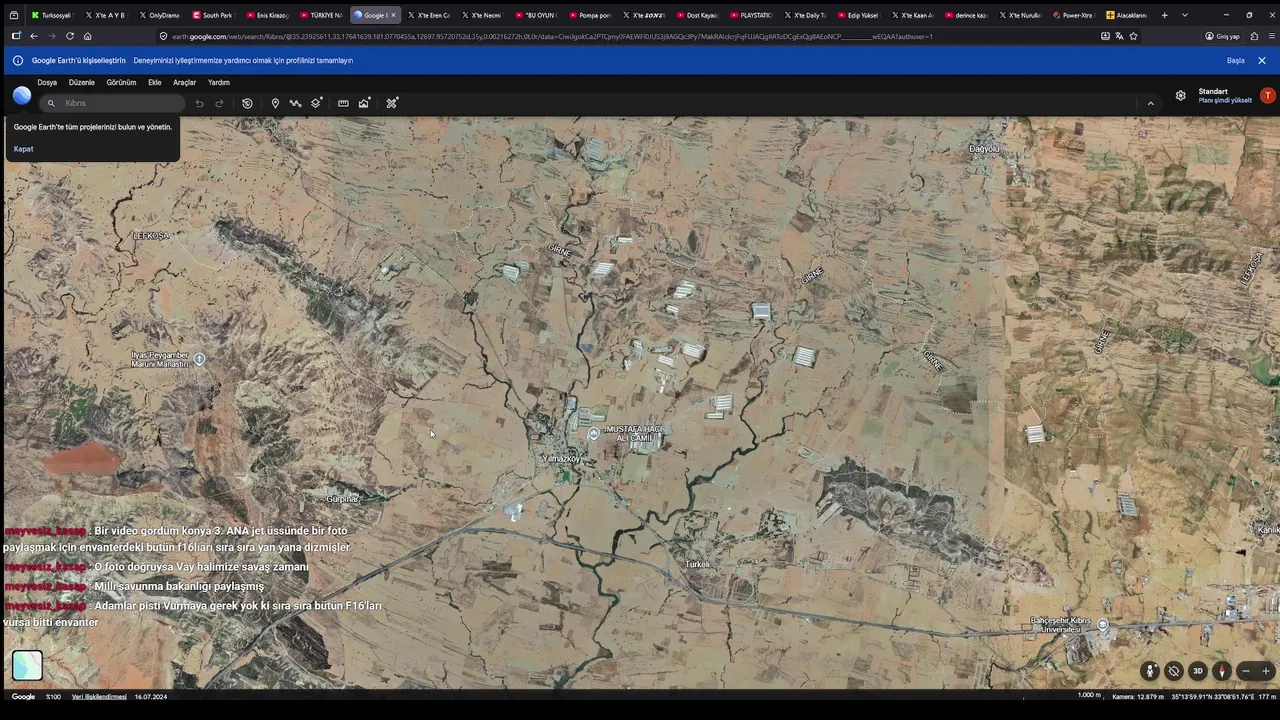
Task: Click the browser home icon
Action: pyautogui.click(x=87, y=36)
